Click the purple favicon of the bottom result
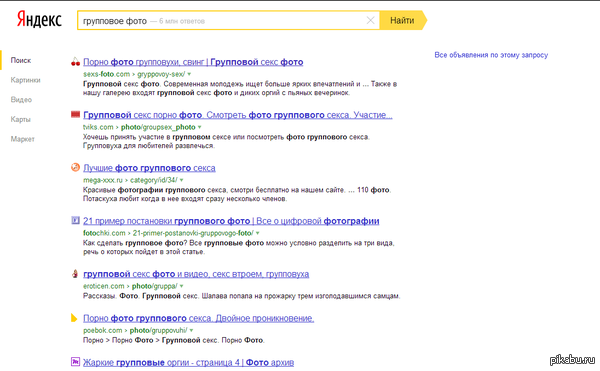The image size is (600, 371). tap(75, 361)
